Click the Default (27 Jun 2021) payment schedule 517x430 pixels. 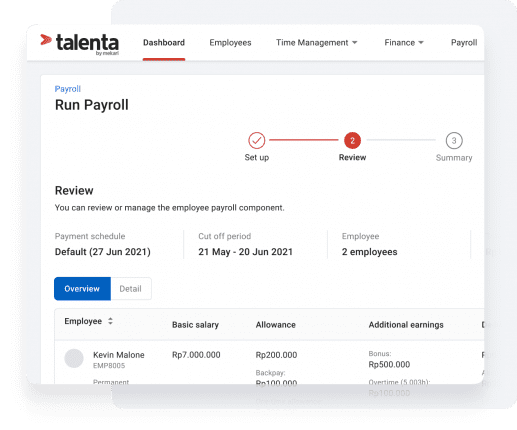pos(103,252)
